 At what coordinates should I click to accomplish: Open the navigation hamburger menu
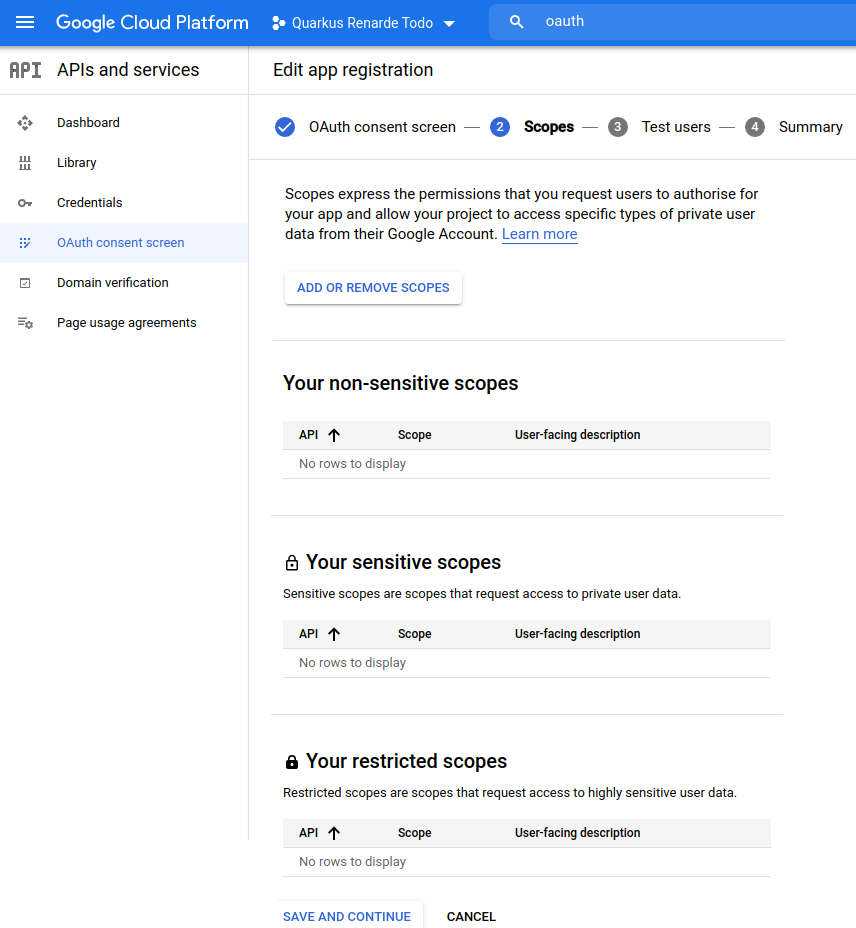point(25,22)
